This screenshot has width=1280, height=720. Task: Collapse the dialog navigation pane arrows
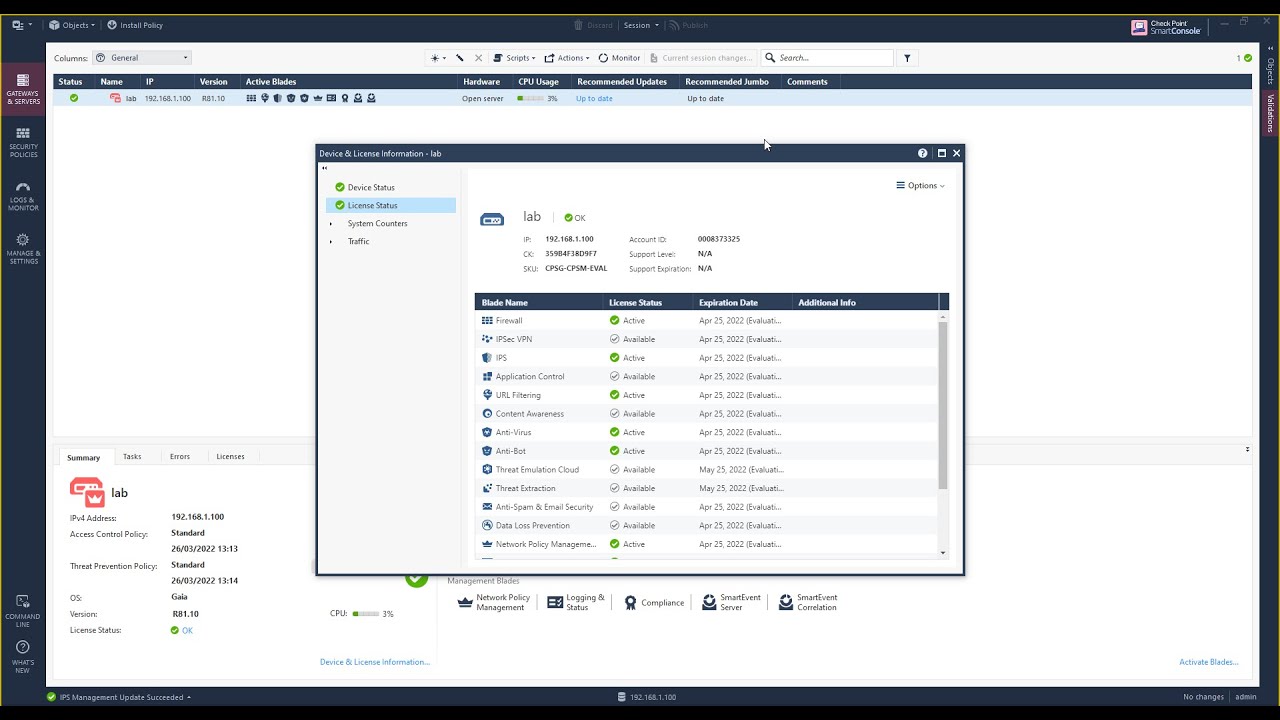click(324, 168)
